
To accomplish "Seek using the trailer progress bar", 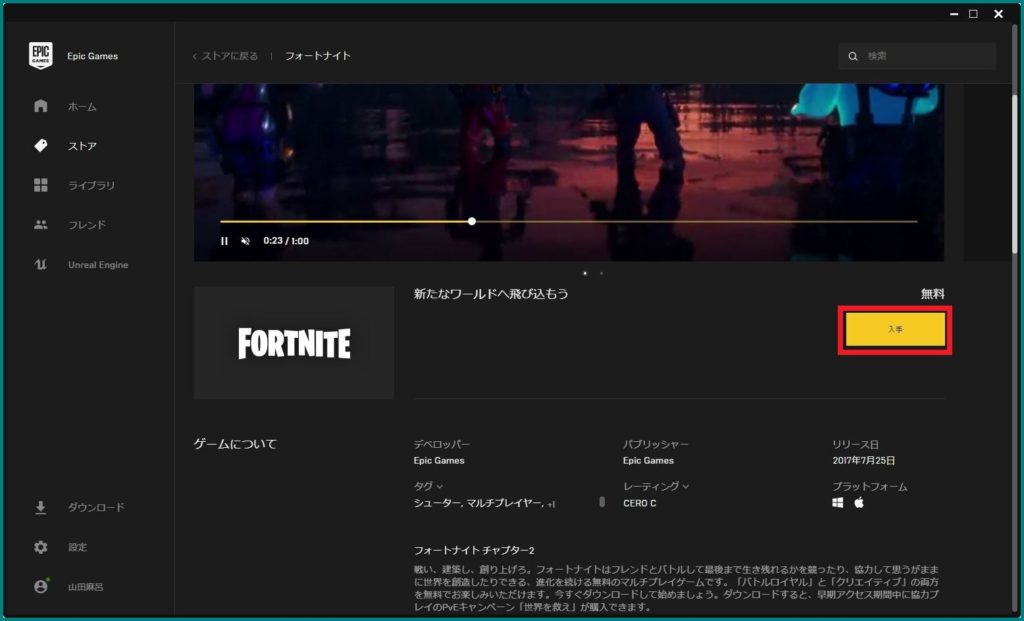I will (x=568, y=221).
